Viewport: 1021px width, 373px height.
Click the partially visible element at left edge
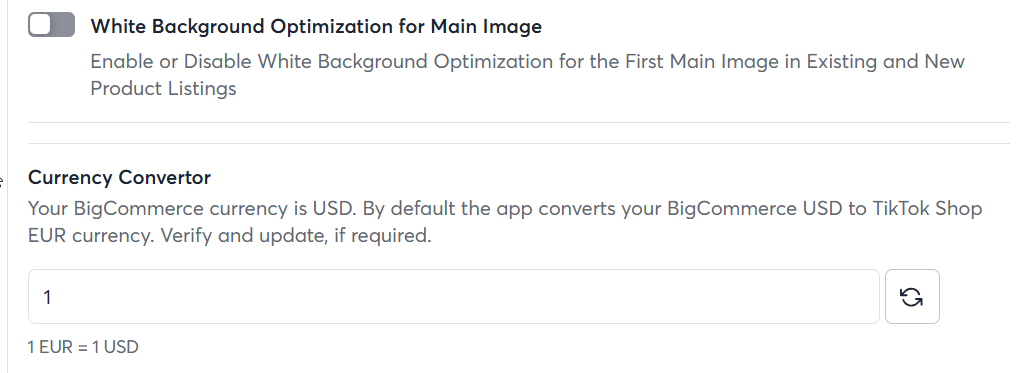click(1, 181)
